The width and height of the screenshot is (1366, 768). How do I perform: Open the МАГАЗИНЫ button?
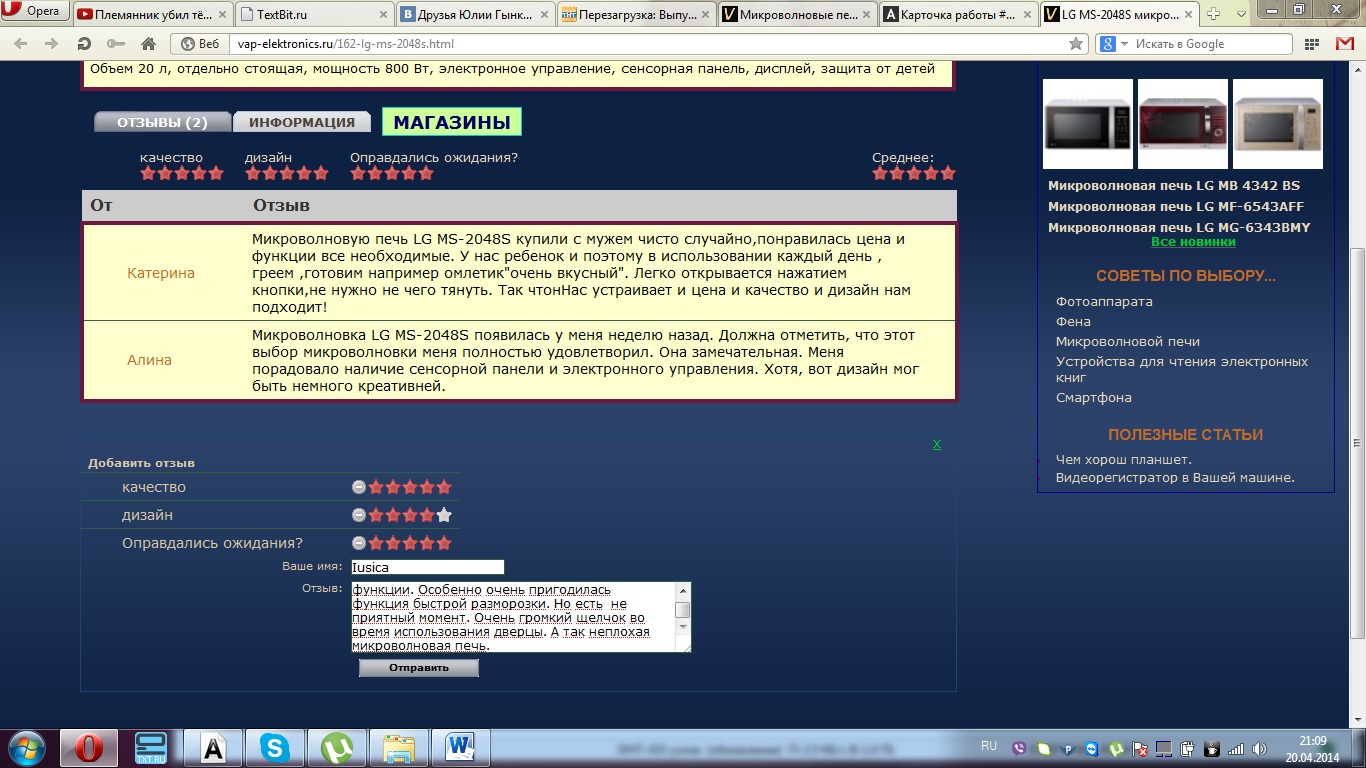[x=452, y=122]
